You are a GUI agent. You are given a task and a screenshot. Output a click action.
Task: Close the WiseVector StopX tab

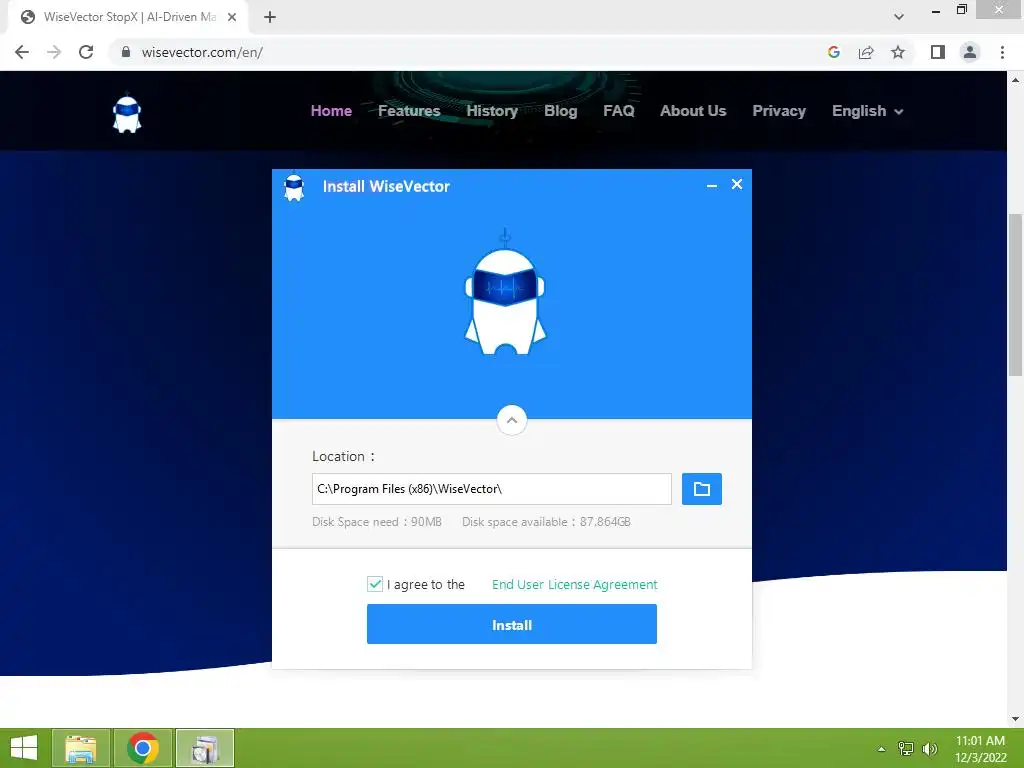pyautogui.click(x=232, y=17)
